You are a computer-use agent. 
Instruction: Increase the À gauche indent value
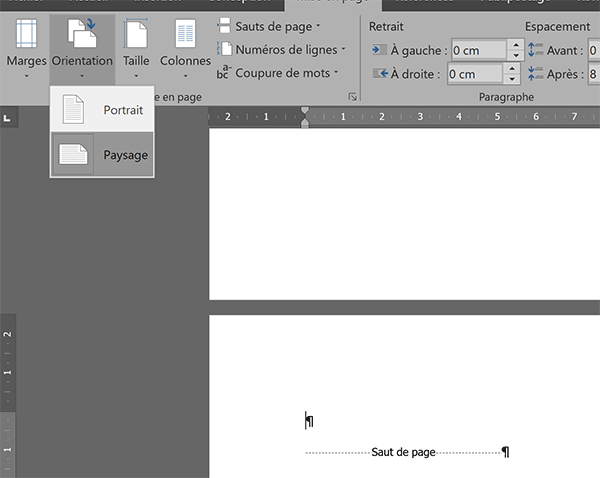(x=516, y=45)
